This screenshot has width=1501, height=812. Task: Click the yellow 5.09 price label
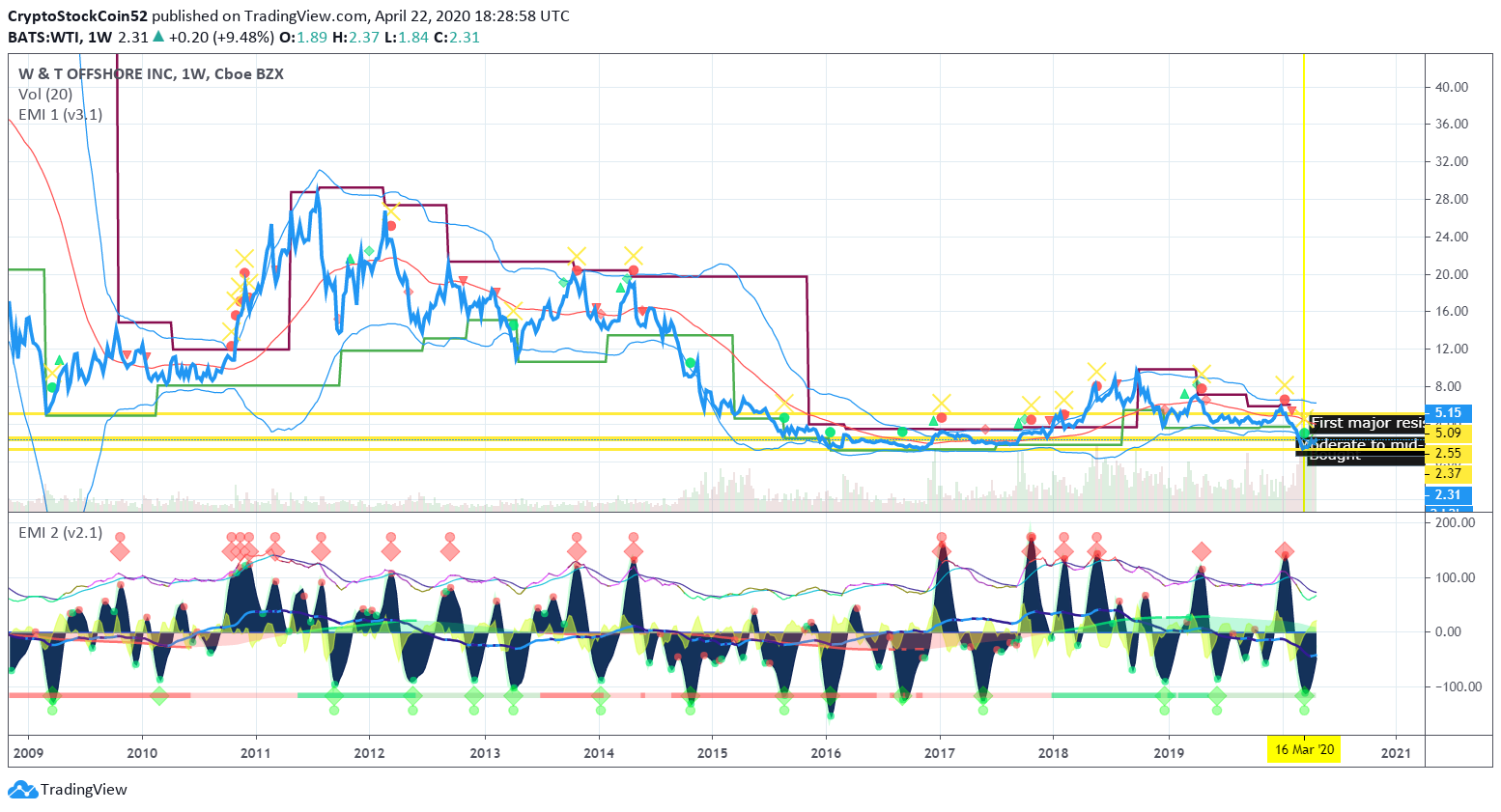click(x=1448, y=434)
